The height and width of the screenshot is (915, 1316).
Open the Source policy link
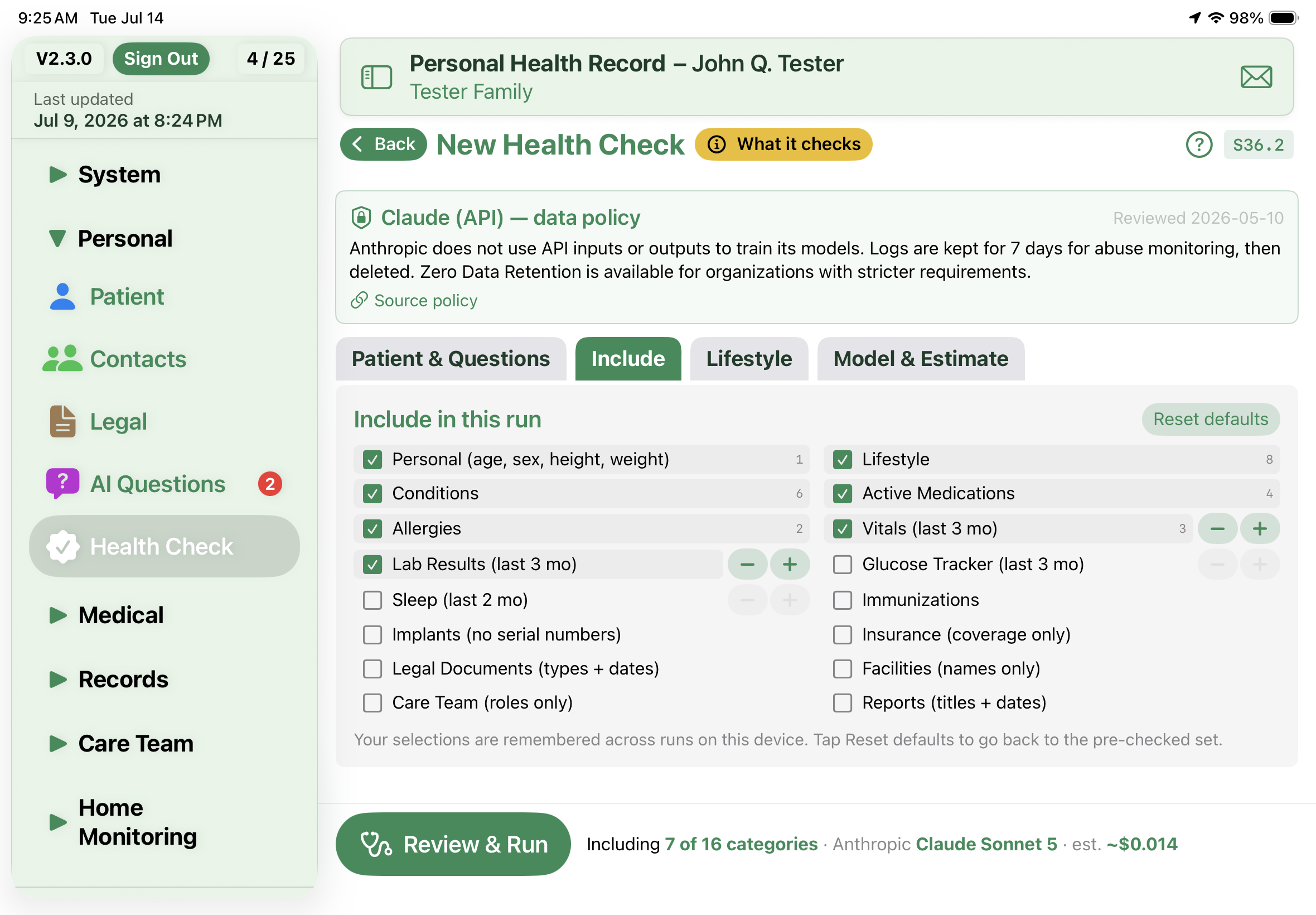(x=414, y=300)
